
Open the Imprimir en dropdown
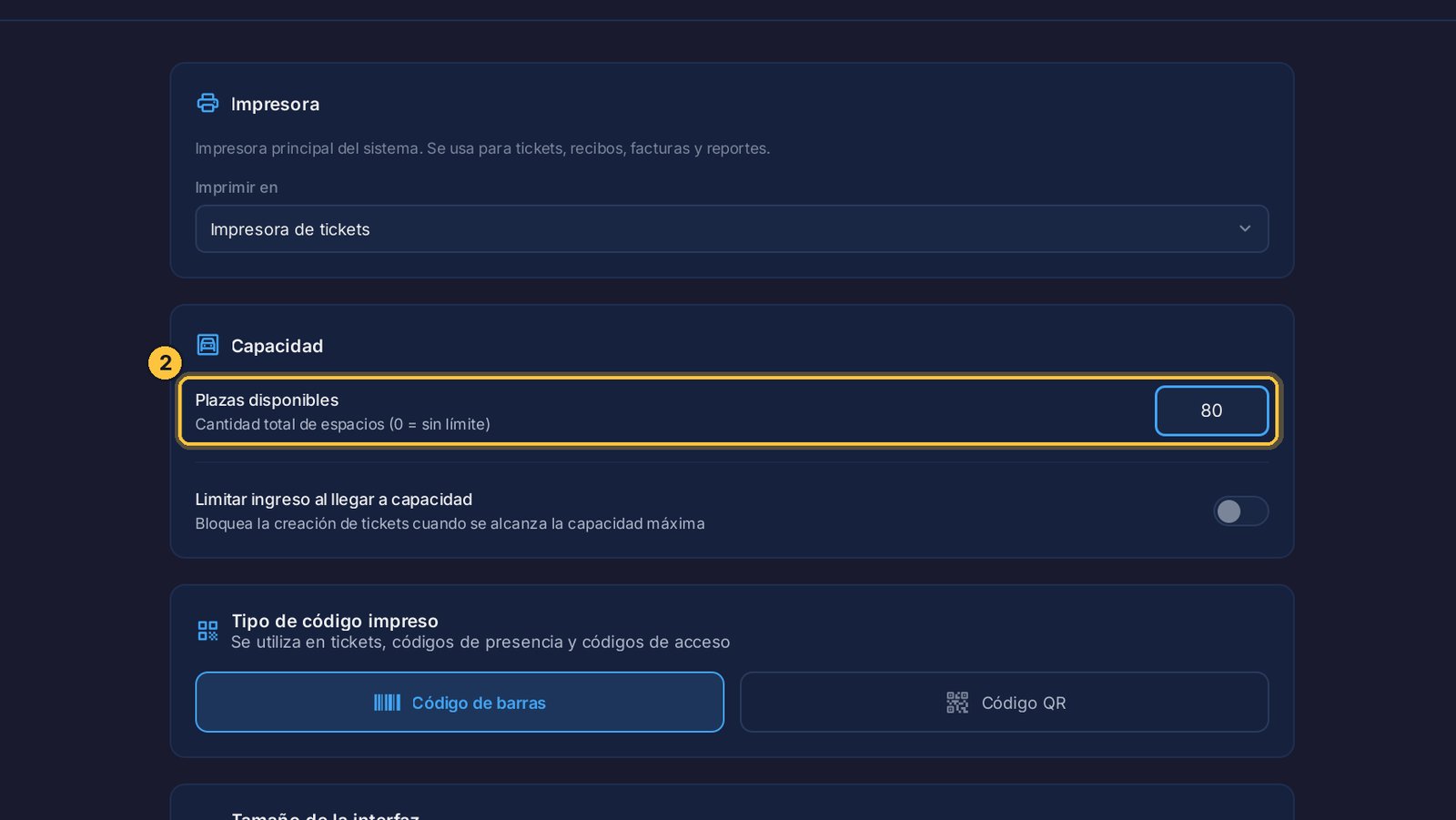(x=732, y=228)
